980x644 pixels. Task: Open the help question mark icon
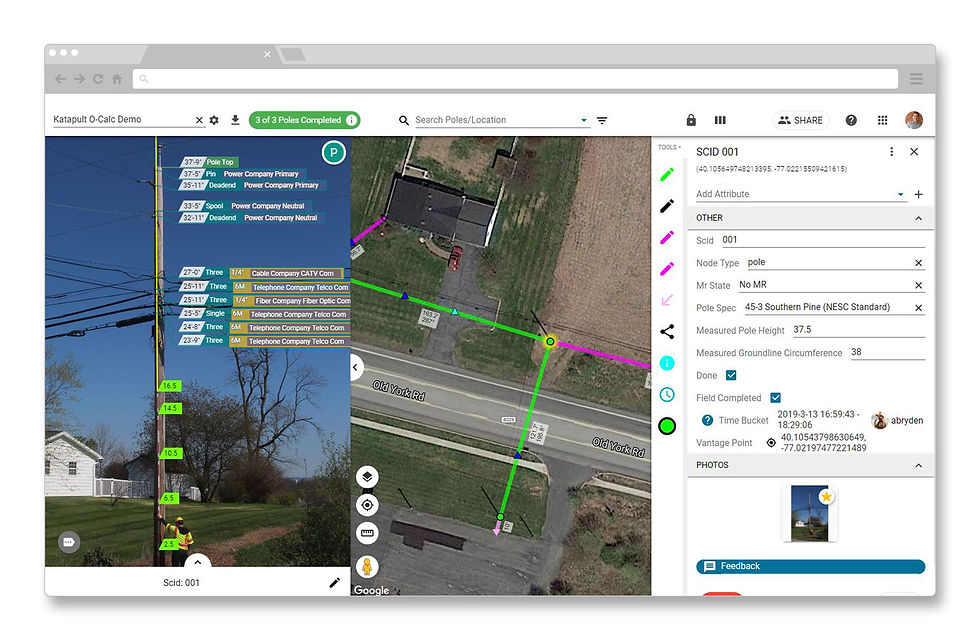pos(851,120)
